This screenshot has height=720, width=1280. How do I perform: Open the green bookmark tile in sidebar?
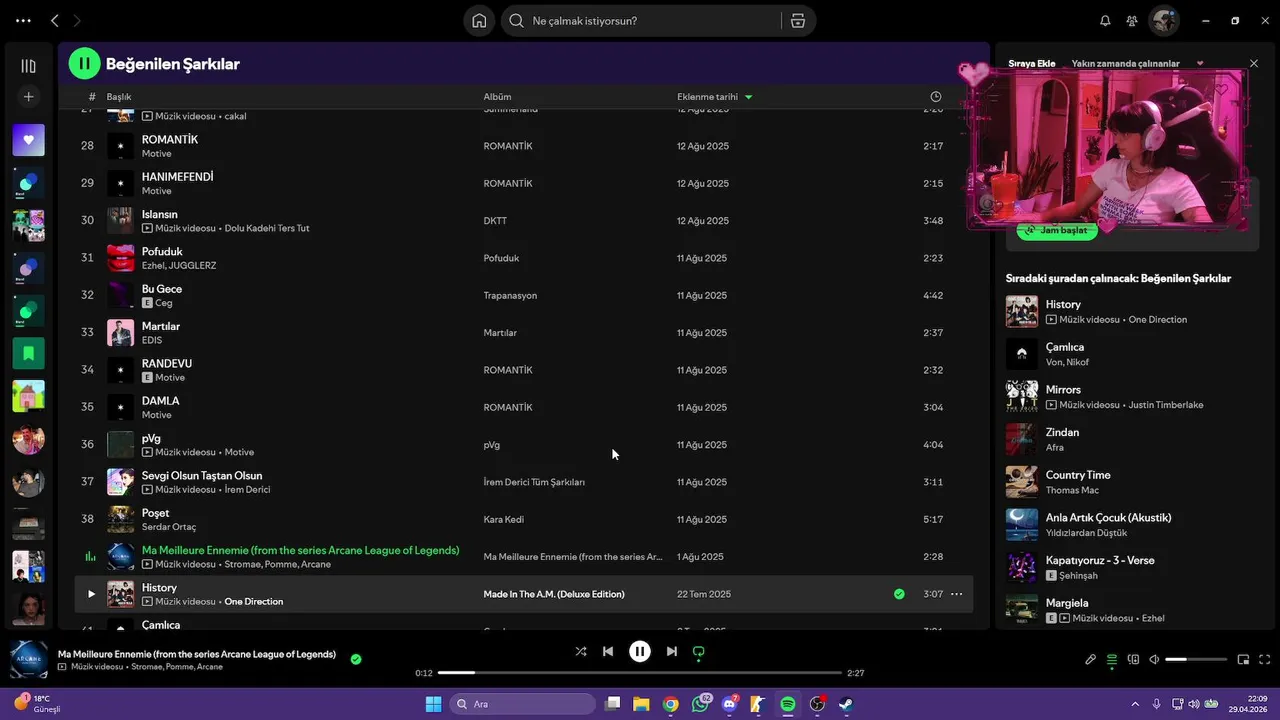(x=28, y=353)
